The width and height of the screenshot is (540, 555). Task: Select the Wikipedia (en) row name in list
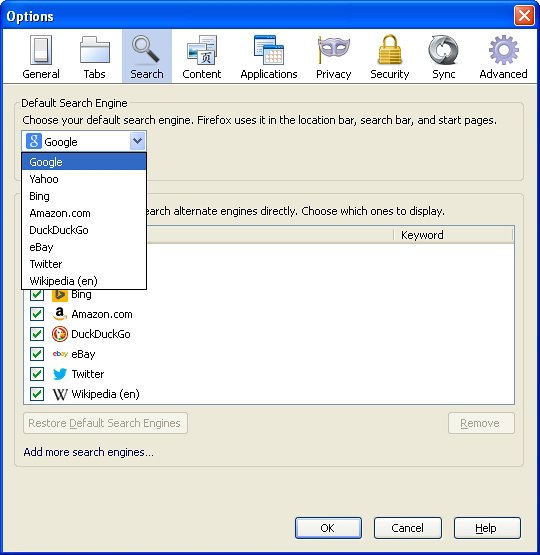(105, 394)
